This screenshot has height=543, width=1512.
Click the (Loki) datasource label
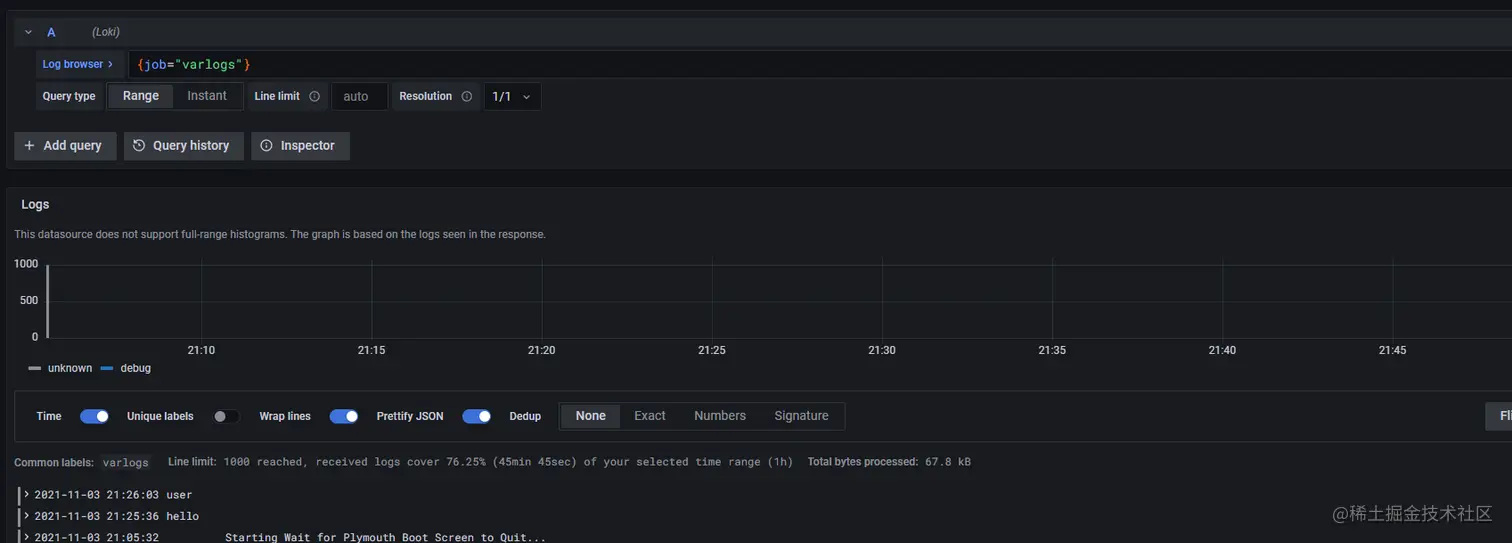[x=106, y=32]
